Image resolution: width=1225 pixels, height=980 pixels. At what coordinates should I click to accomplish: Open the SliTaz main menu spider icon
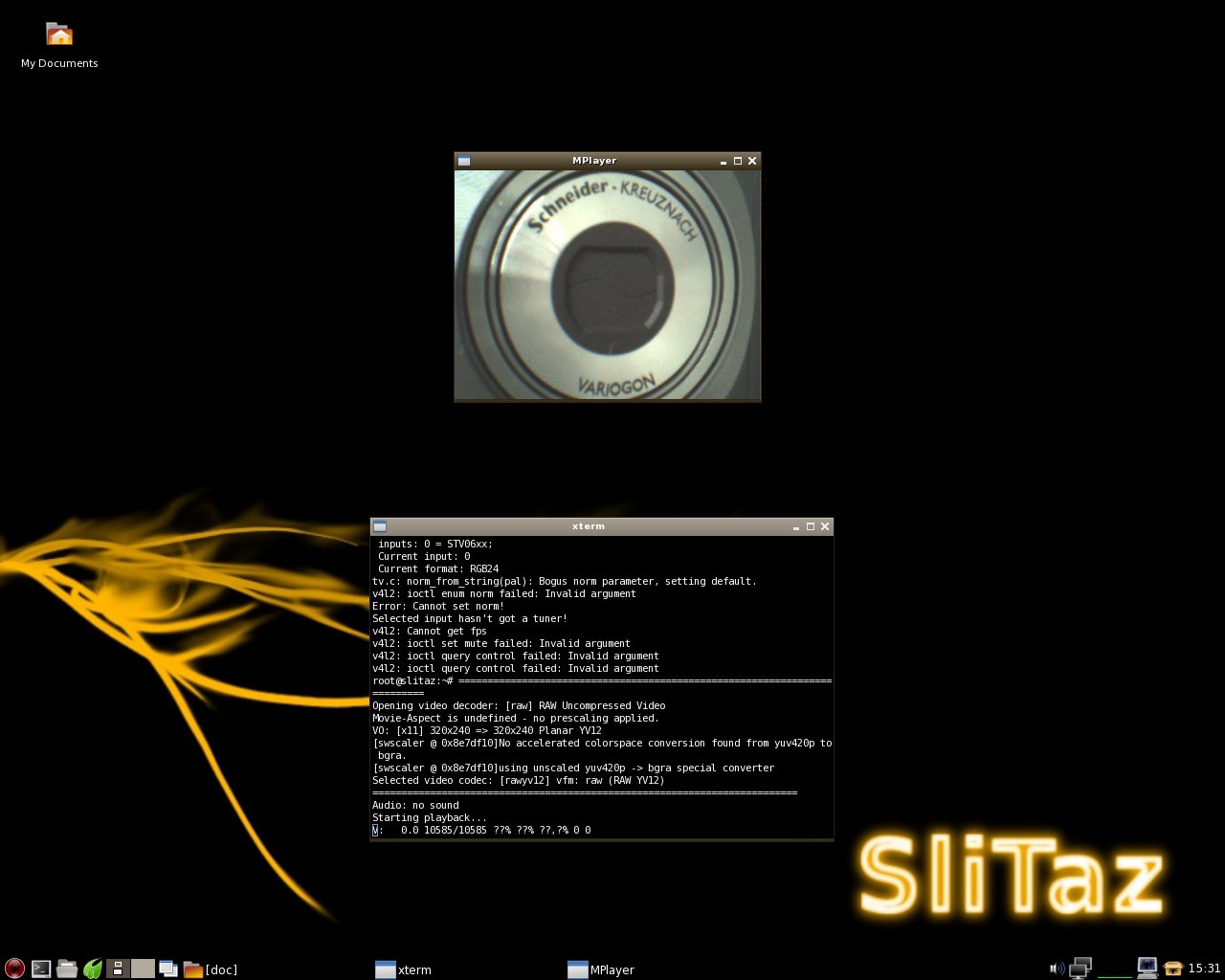coord(14,969)
